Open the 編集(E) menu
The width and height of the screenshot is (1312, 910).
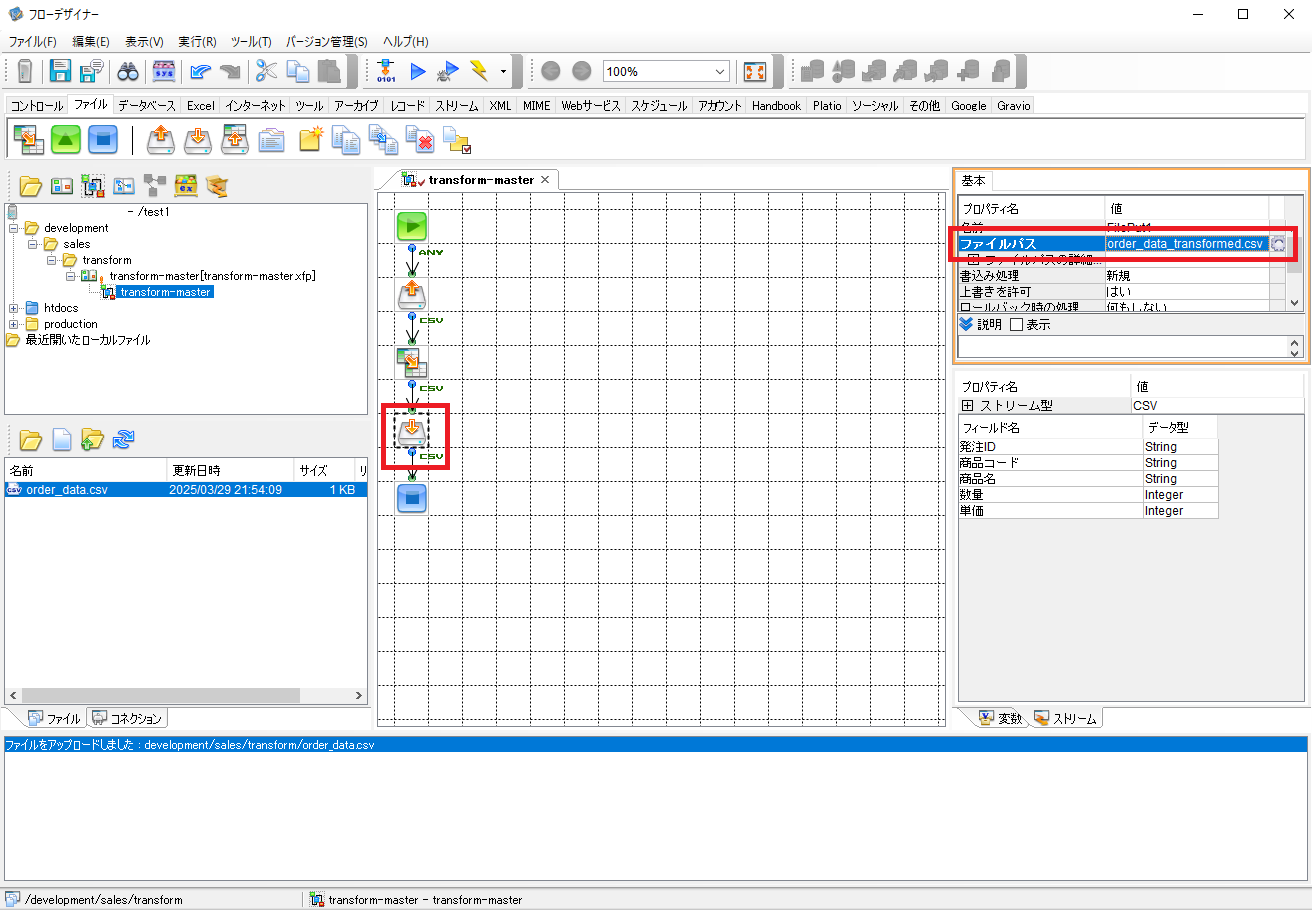tap(91, 42)
